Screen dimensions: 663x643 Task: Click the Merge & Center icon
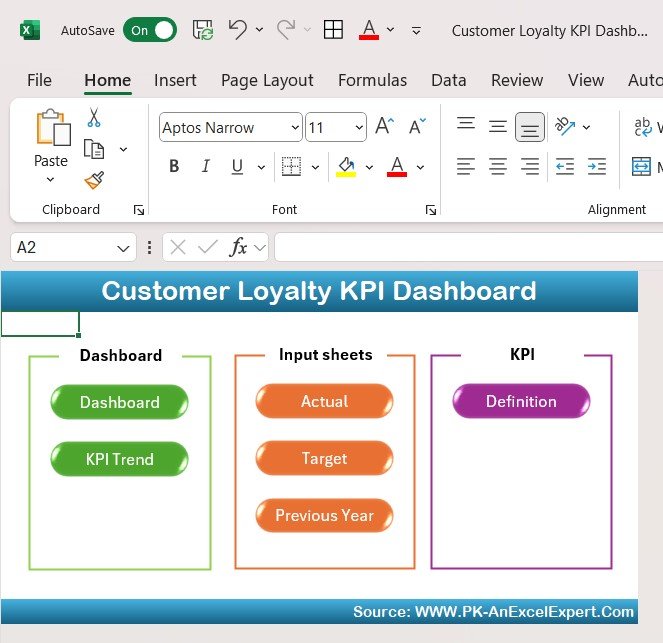coord(641,166)
